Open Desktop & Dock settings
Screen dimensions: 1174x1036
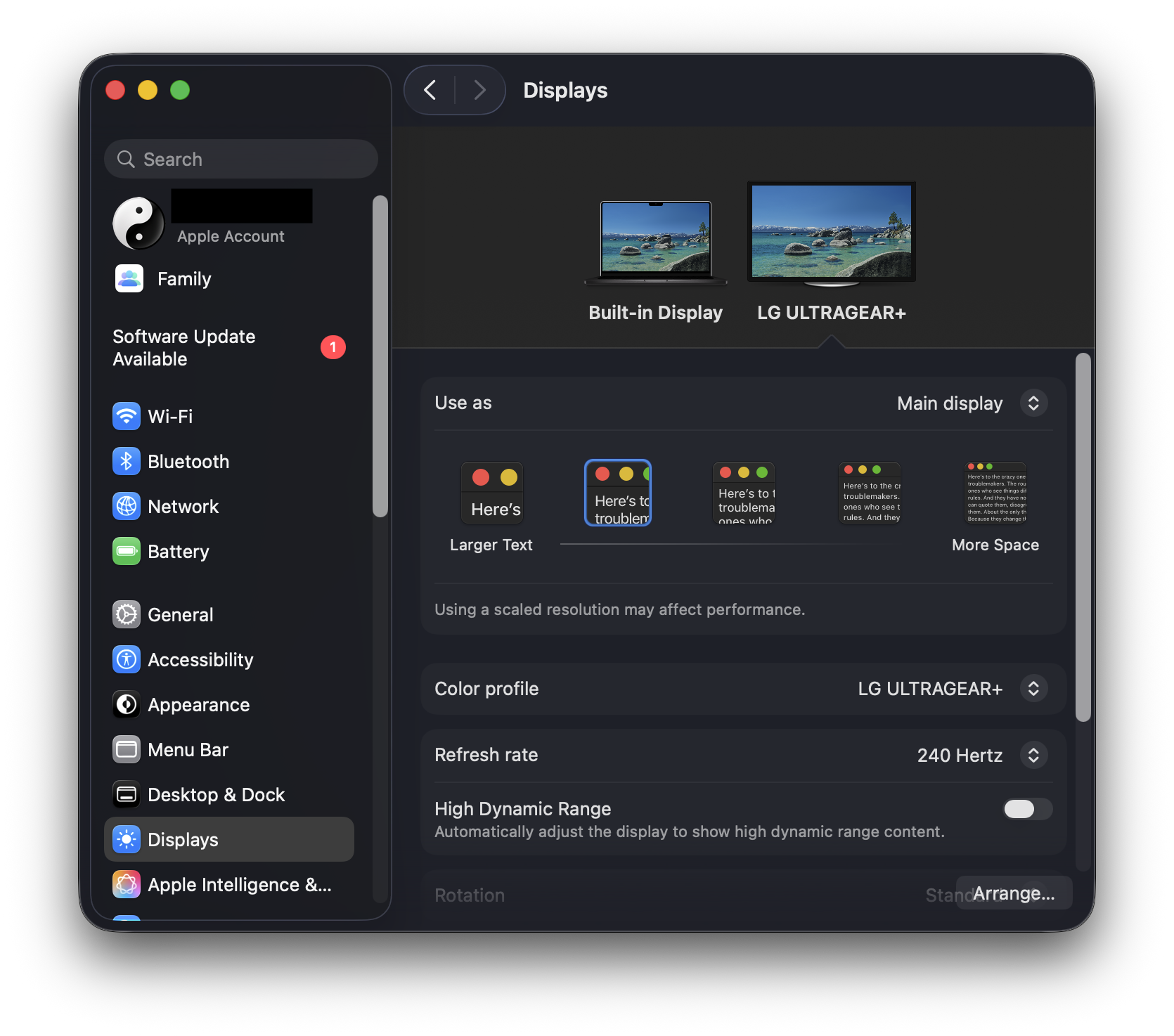[229, 794]
